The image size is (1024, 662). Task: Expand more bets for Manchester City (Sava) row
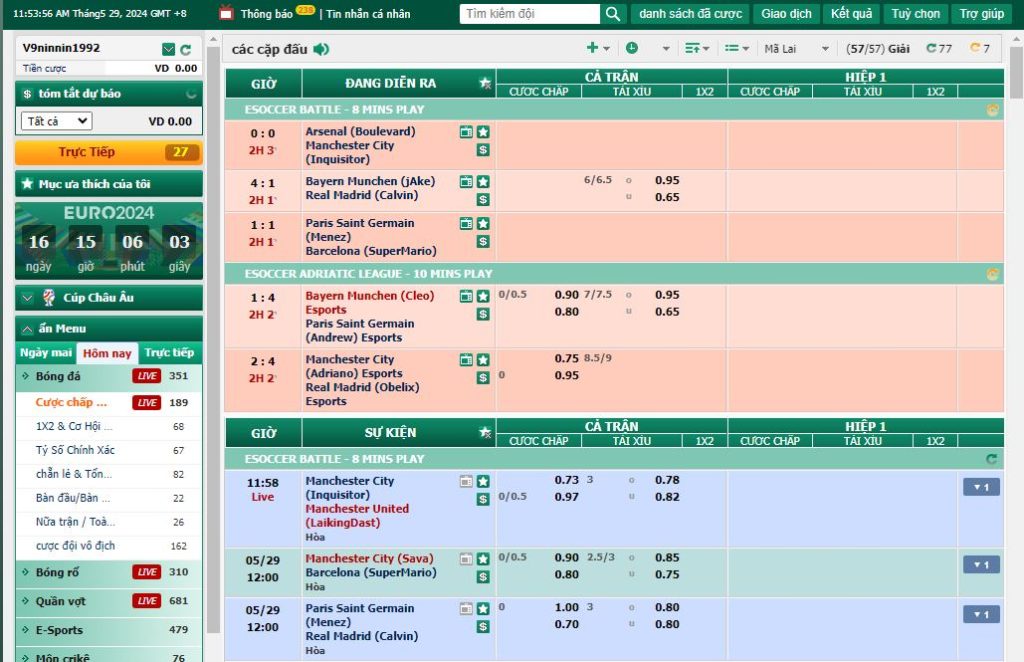(x=981, y=565)
